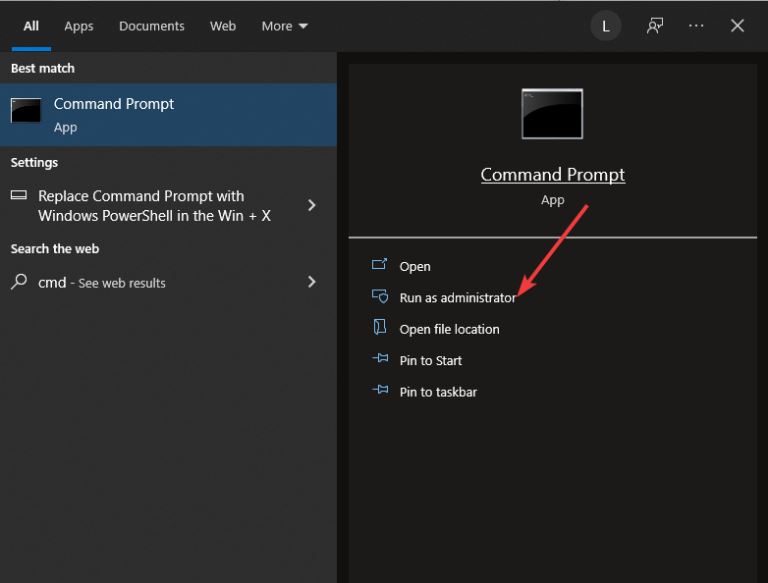Screen dimensions: 768x583
Task: Click the Pin to Start pin icon
Action: coord(380,359)
